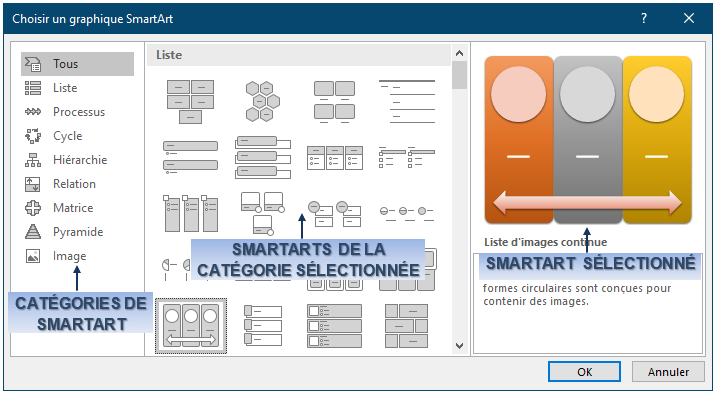Image resolution: width=715 pixels, height=395 pixels.
Task: Click the gallery scrollbar thumb
Action: 460,75
